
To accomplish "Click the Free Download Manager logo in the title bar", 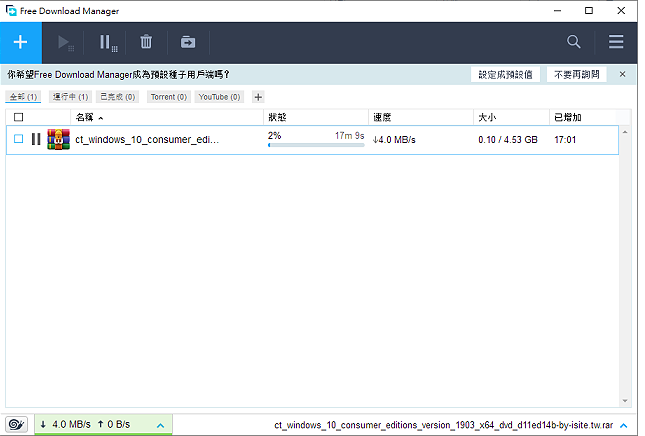I will 11,10.
